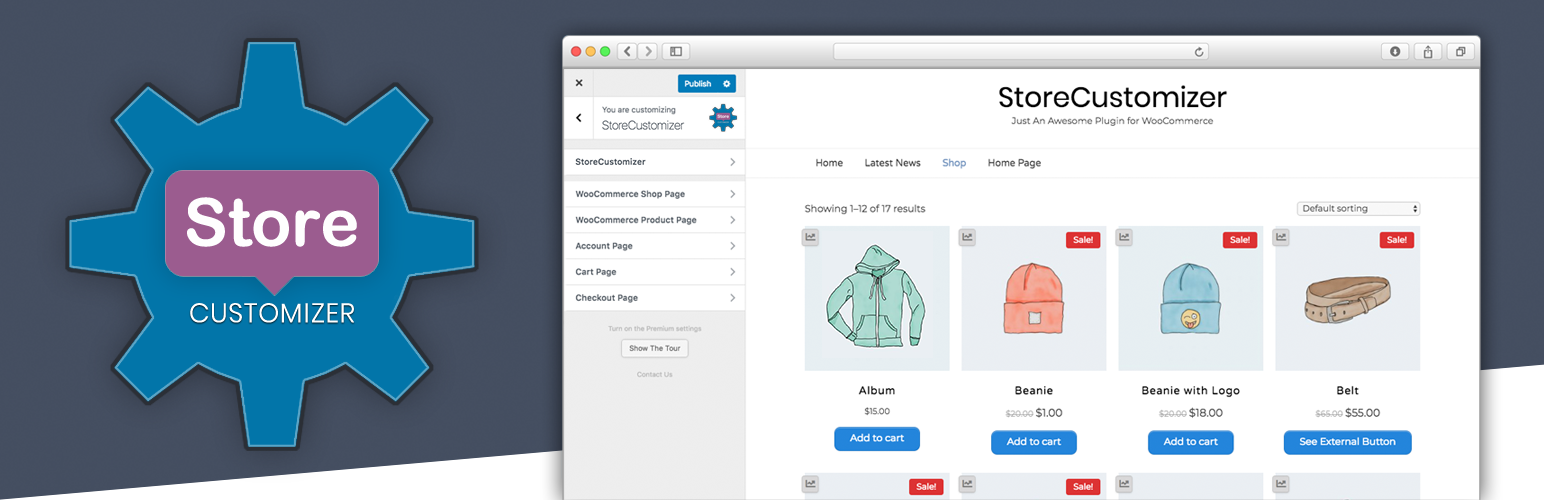Click the stats icon on Belt product

[1282, 237]
